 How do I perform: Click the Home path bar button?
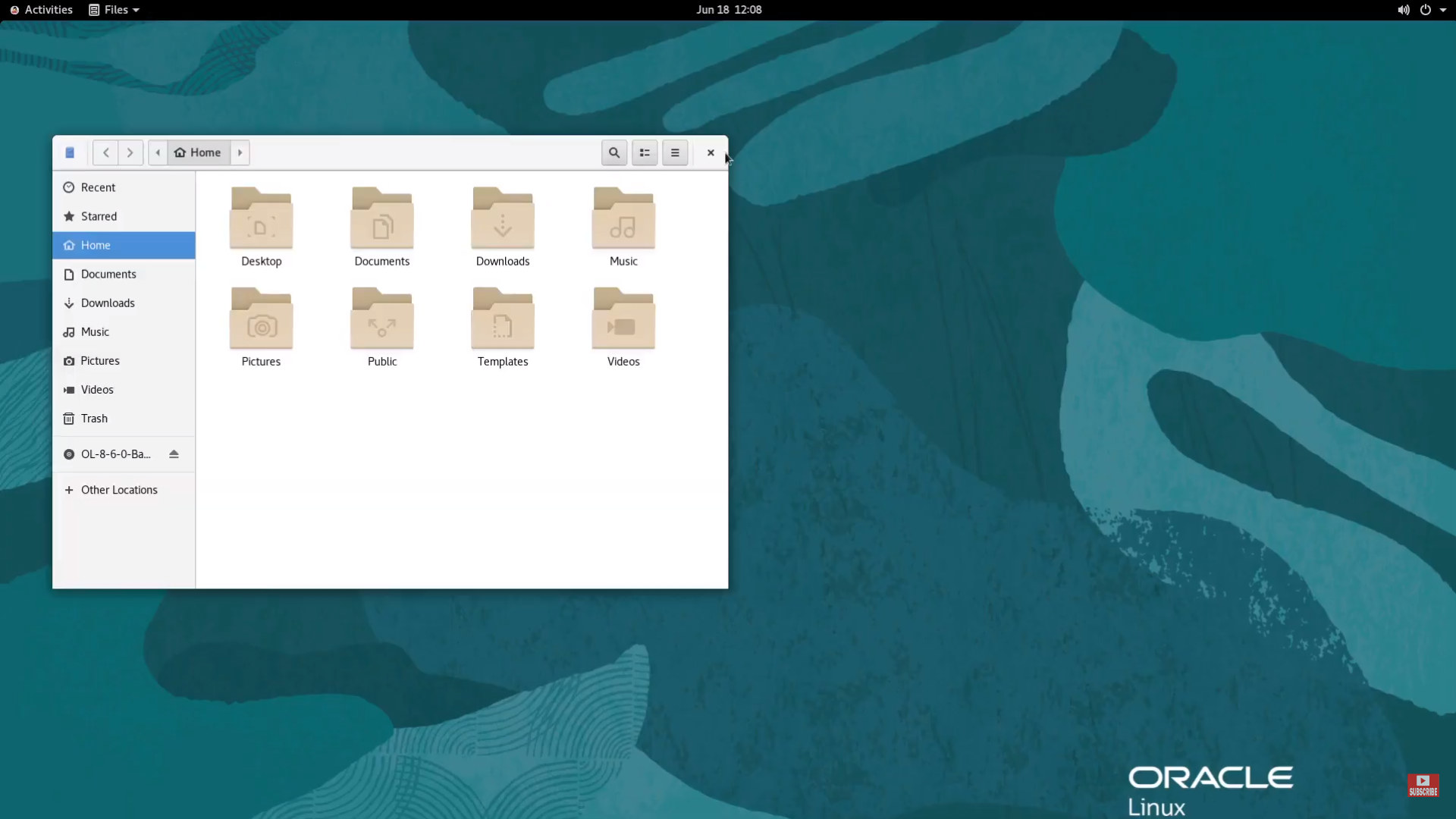click(x=198, y=152)
